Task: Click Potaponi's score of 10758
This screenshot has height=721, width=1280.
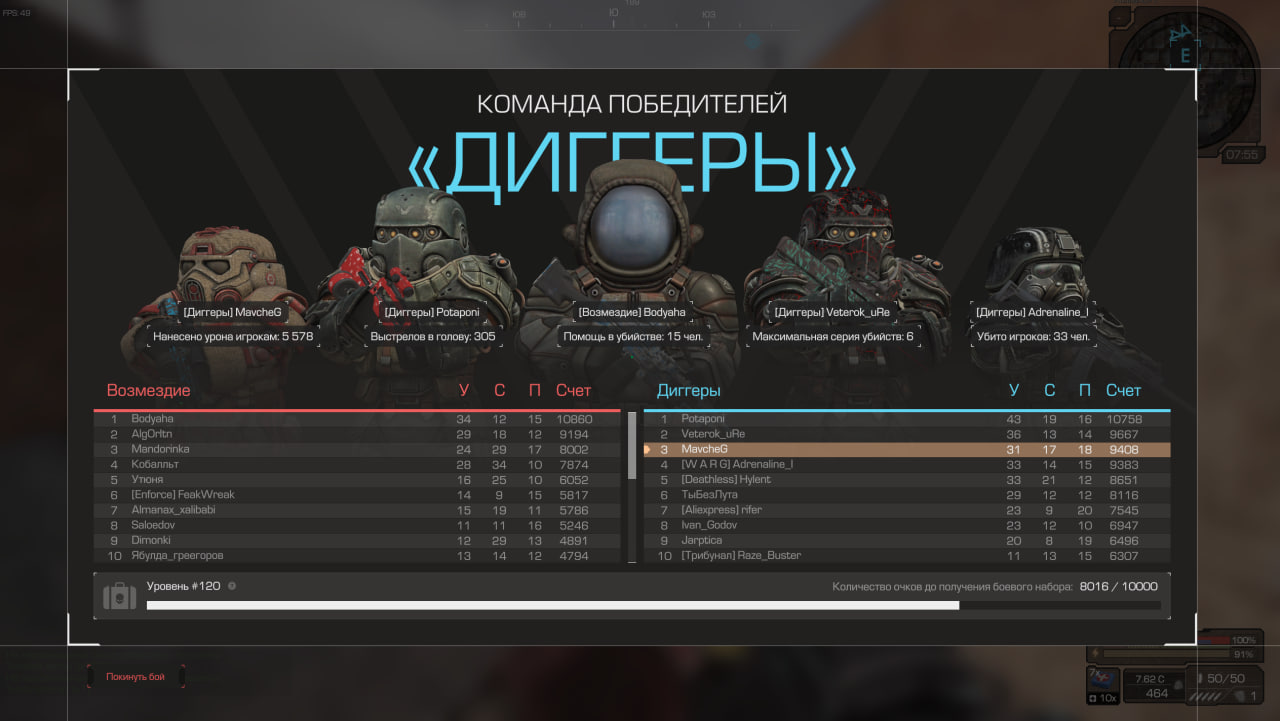Action: (x=1124, y=419)
